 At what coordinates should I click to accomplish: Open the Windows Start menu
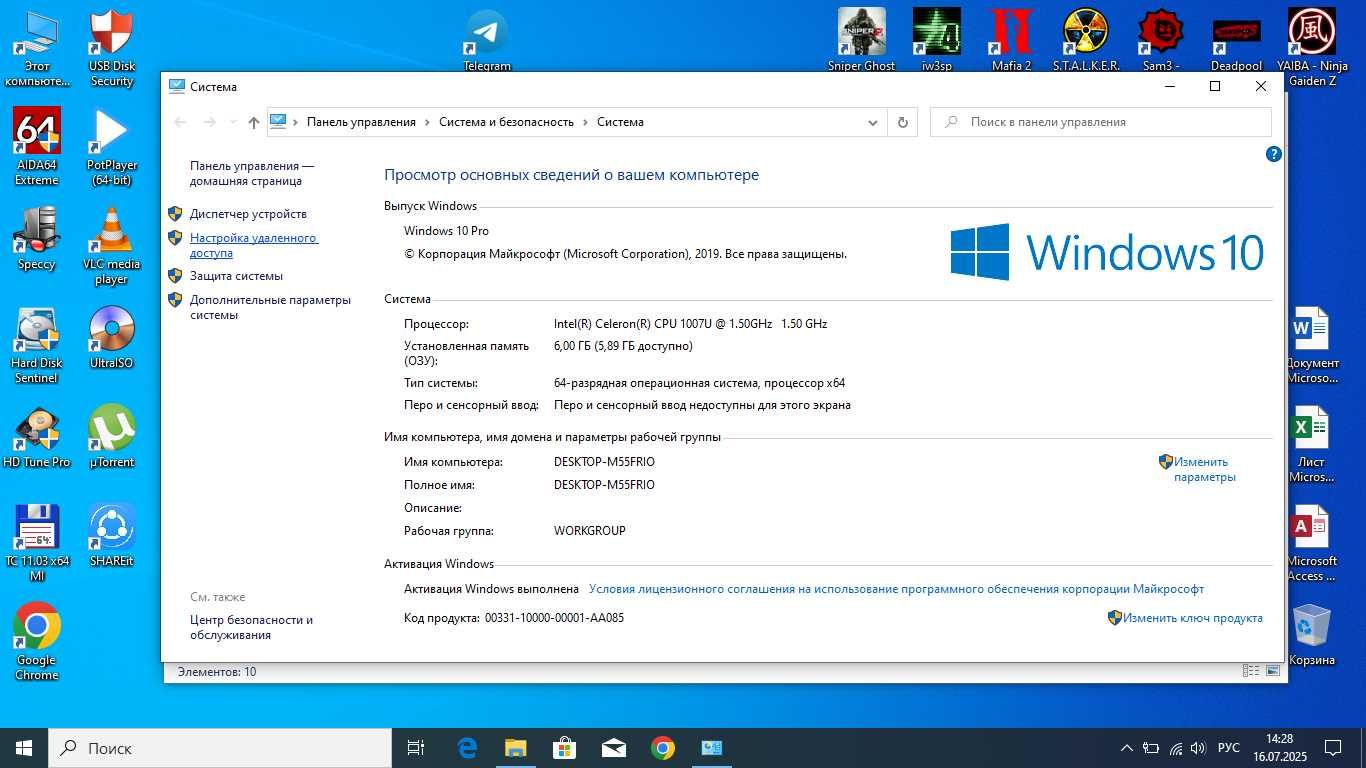[24, 748]
